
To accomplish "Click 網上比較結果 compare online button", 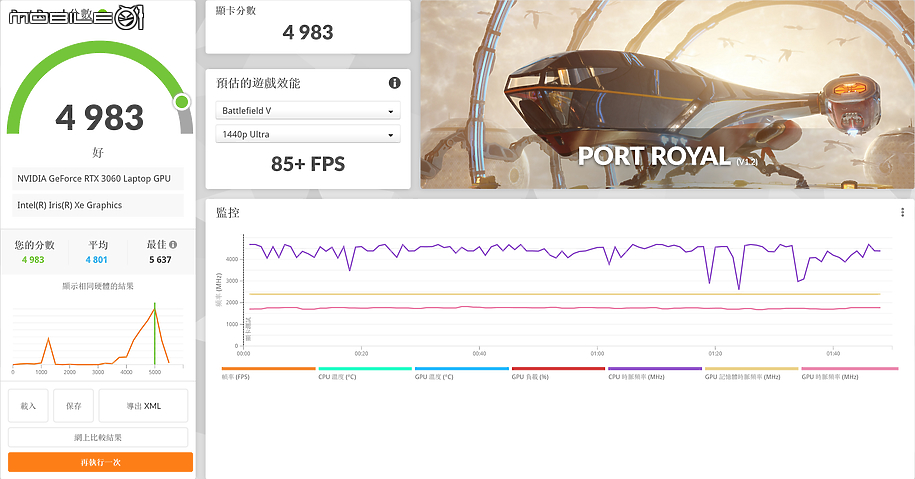I will click(98, 437).
